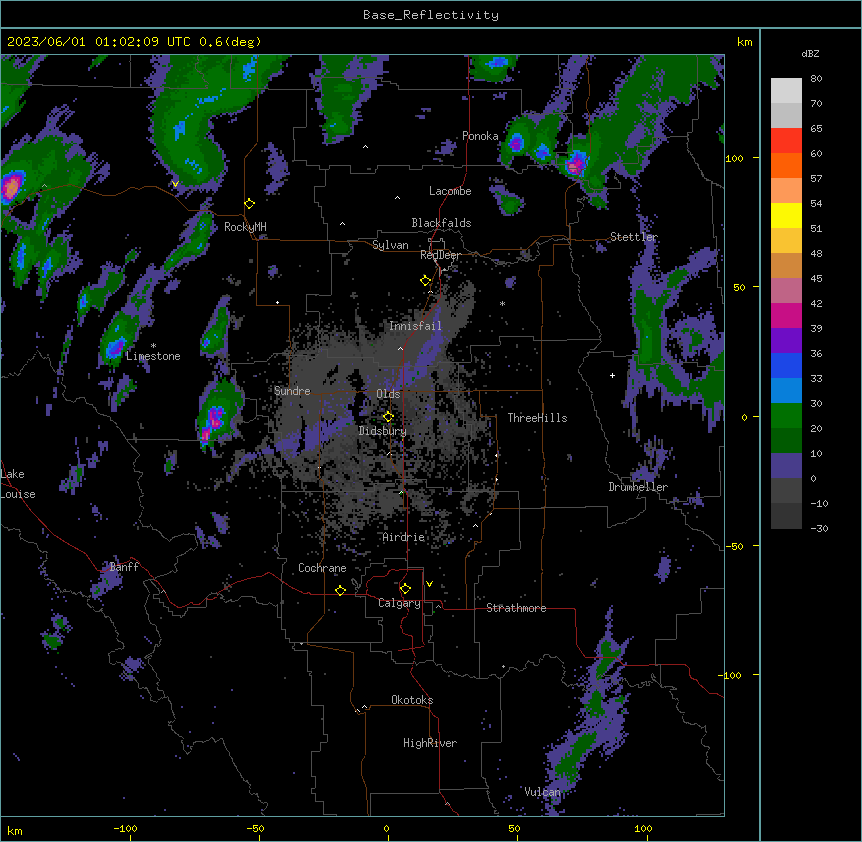Click the 80 value in the dBZ legend
Viewport: 862px width, 842px height.
click(816, 78)
